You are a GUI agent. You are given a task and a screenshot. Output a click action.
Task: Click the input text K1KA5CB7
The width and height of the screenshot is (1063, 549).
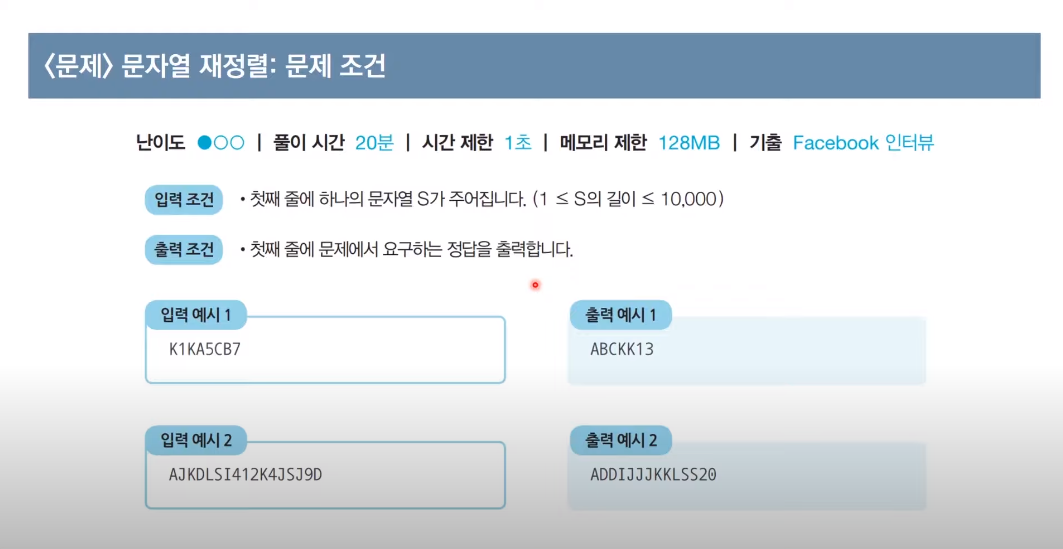(x=205, y=350)
